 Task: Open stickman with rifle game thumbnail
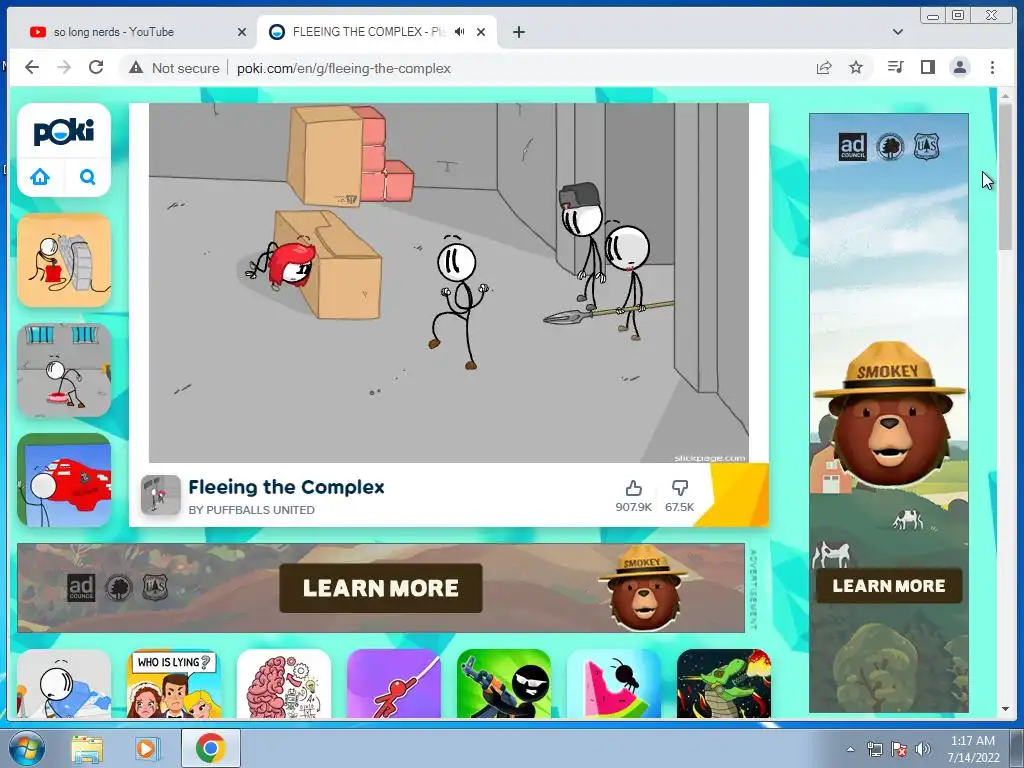504,683
